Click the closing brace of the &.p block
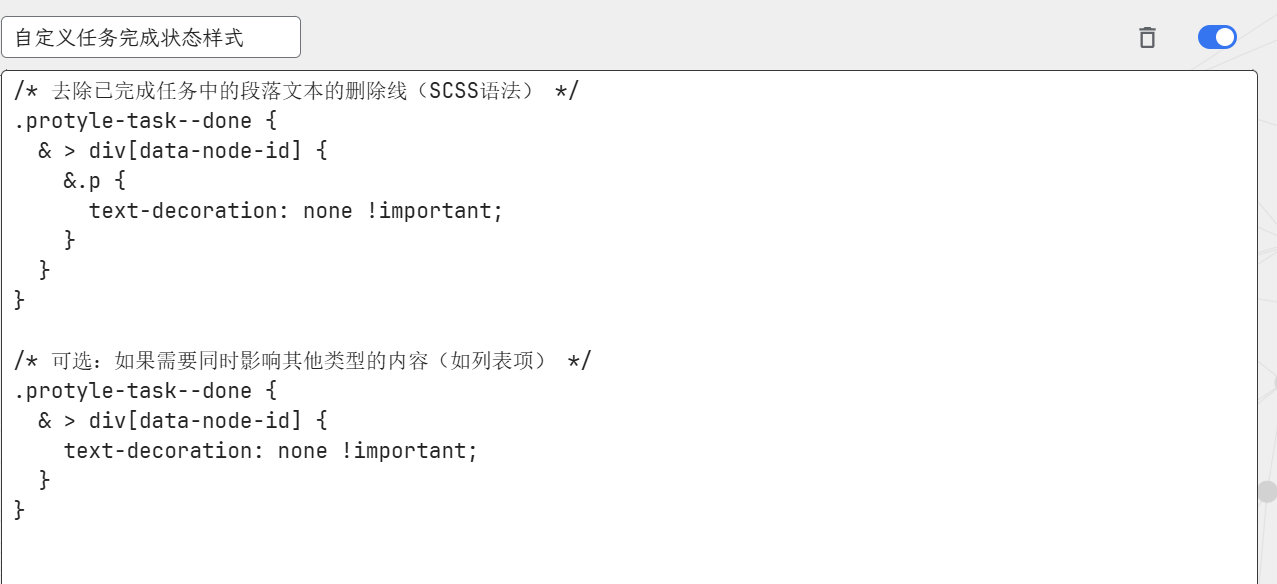Viewport: 1277px width, 584px height. click(x=70, y=240)
